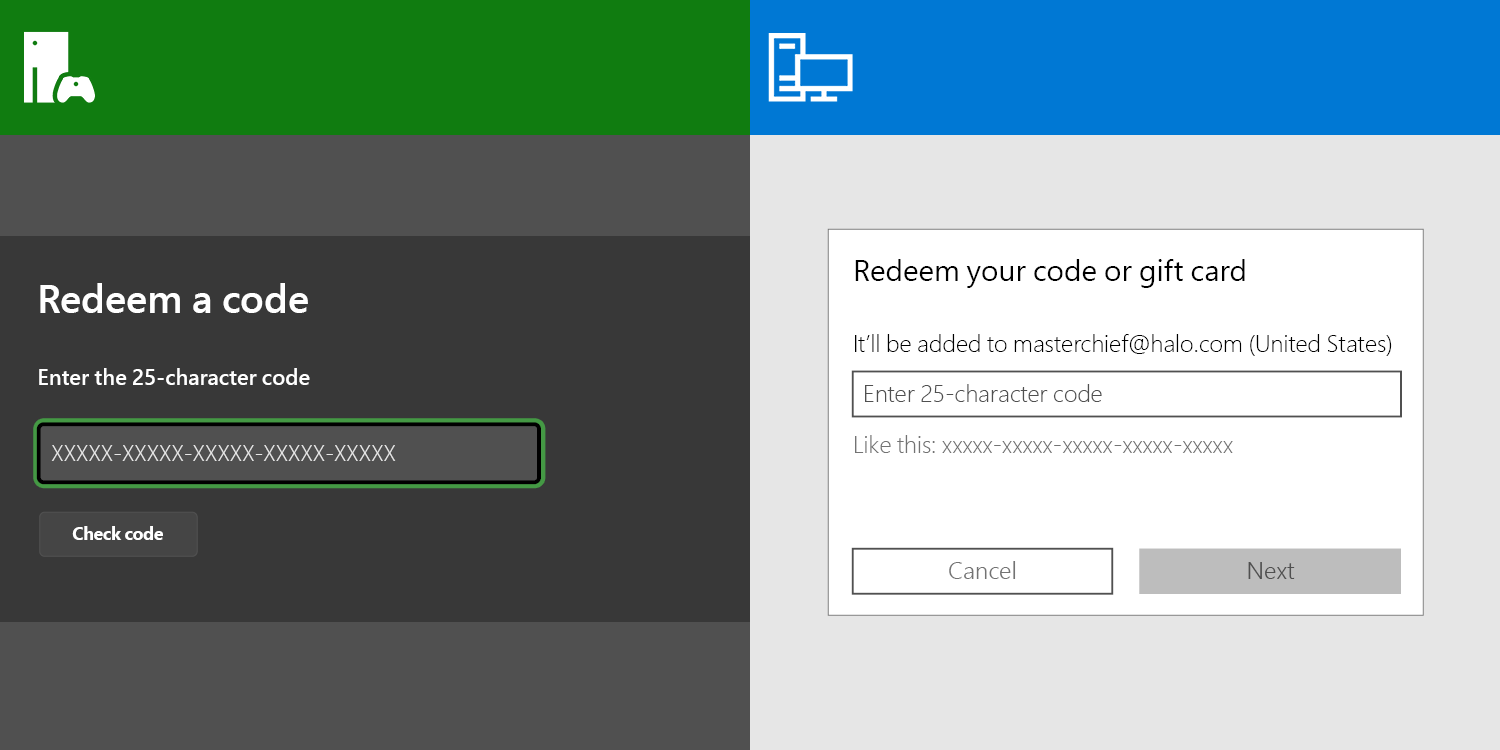Viewport: 1500px width, 750px height.
Task: Focus the XXXXX-XXXXX code field on Xbox panel
Action: 289,453
